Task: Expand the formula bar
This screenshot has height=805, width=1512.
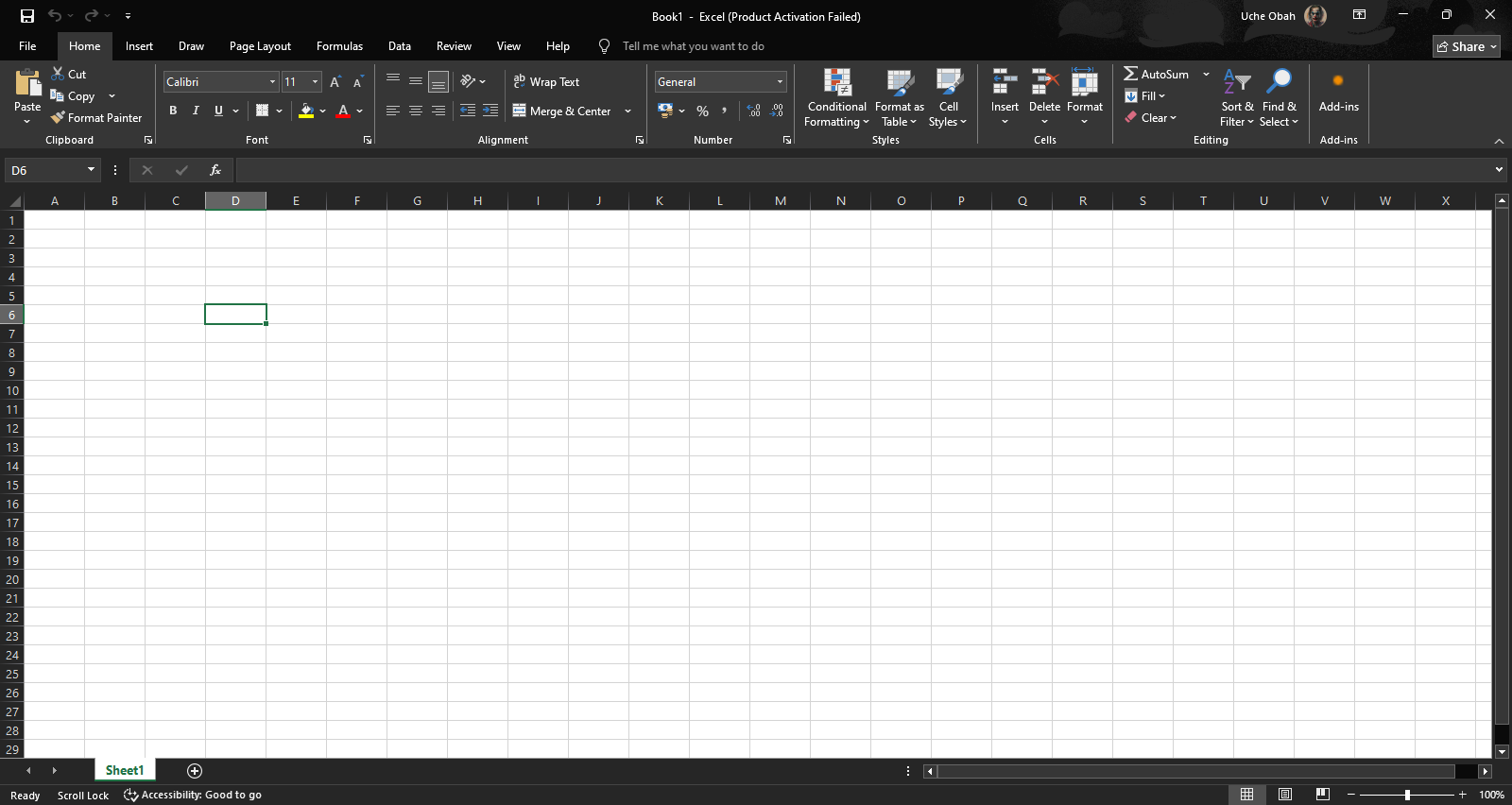Action: (x=1499, y=170)
